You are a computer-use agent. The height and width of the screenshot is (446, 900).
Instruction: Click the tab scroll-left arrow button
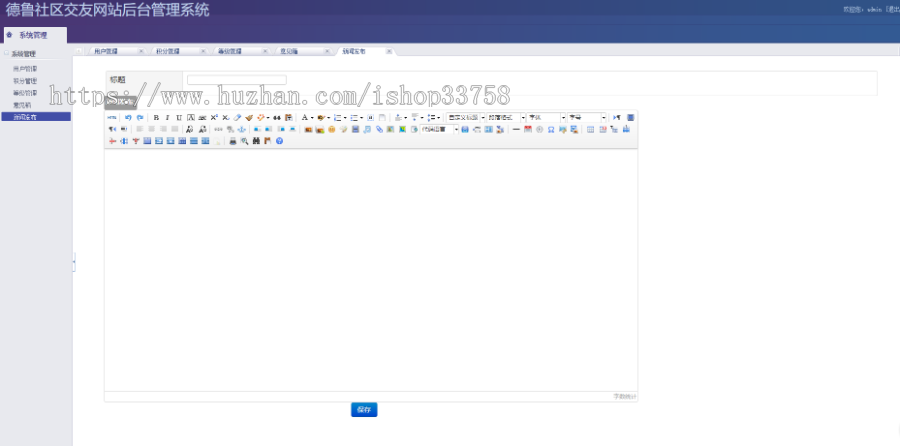[79, 51]
